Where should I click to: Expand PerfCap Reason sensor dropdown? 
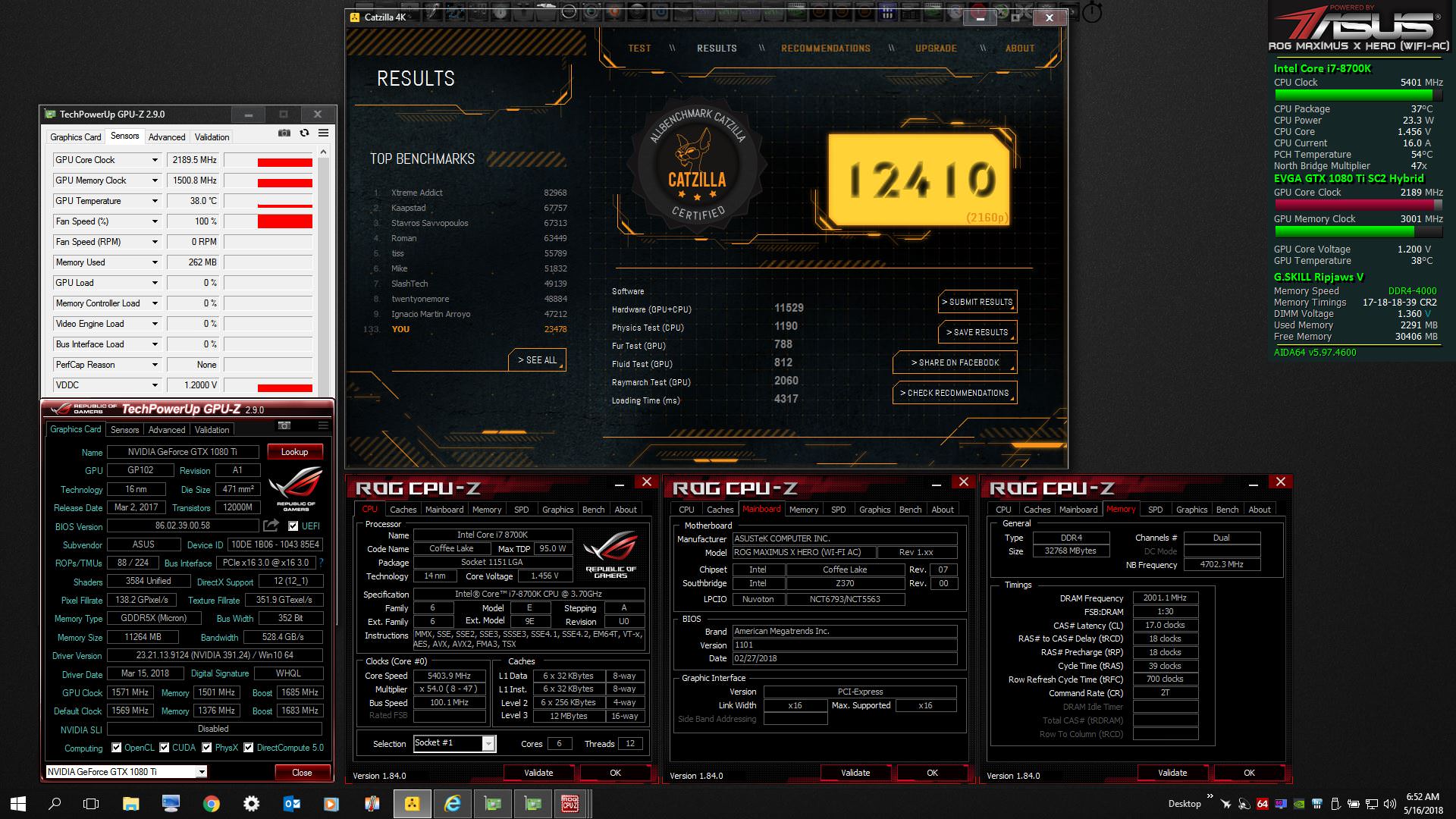155,365
